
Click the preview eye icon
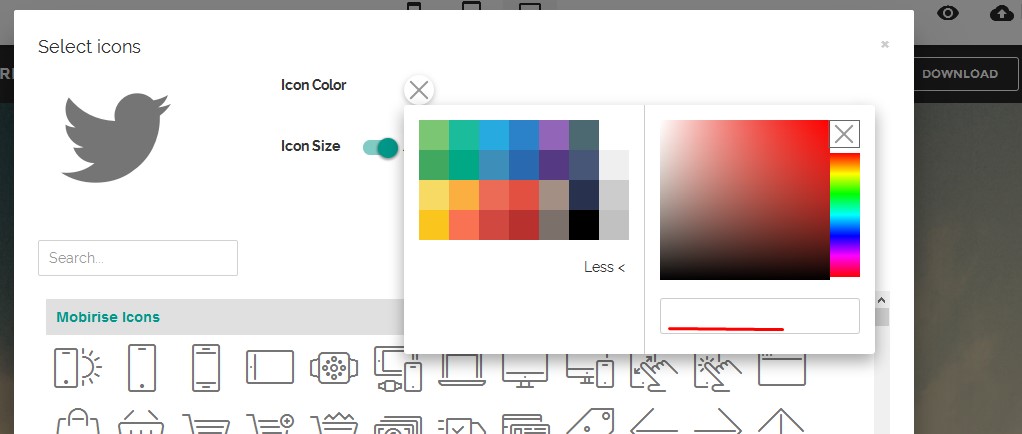948,14
